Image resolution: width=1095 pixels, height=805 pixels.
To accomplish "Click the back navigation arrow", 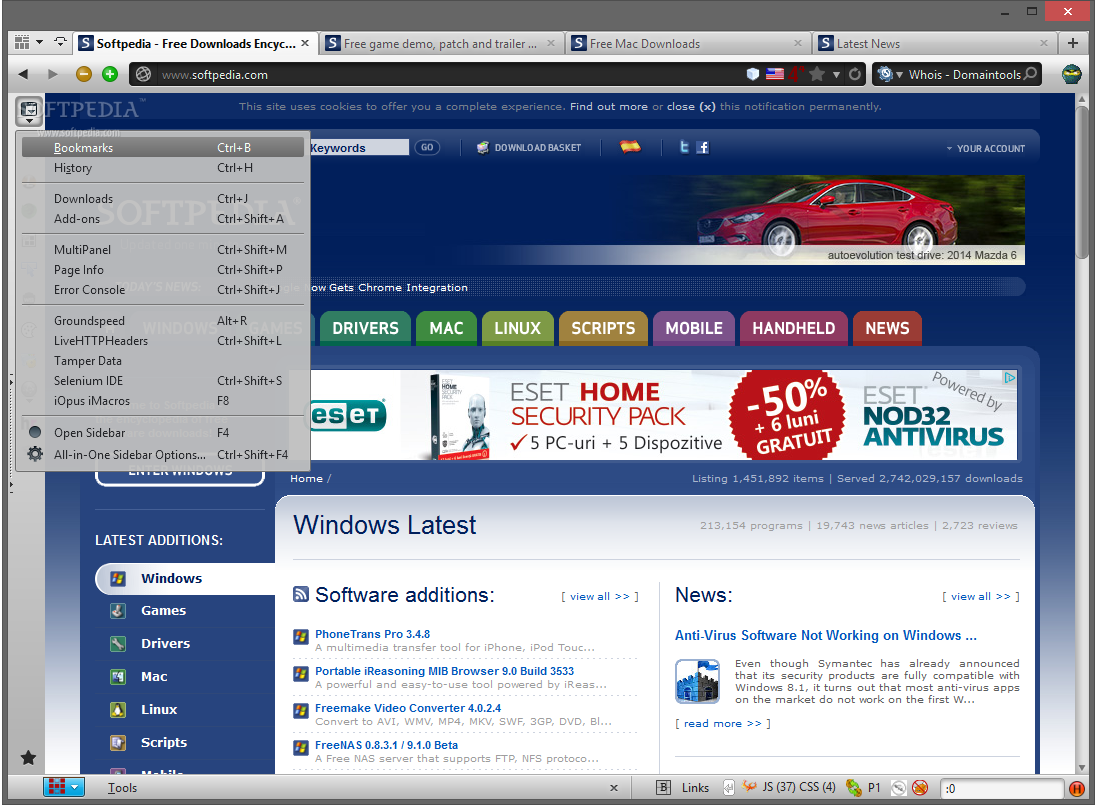I will (23, 74).
